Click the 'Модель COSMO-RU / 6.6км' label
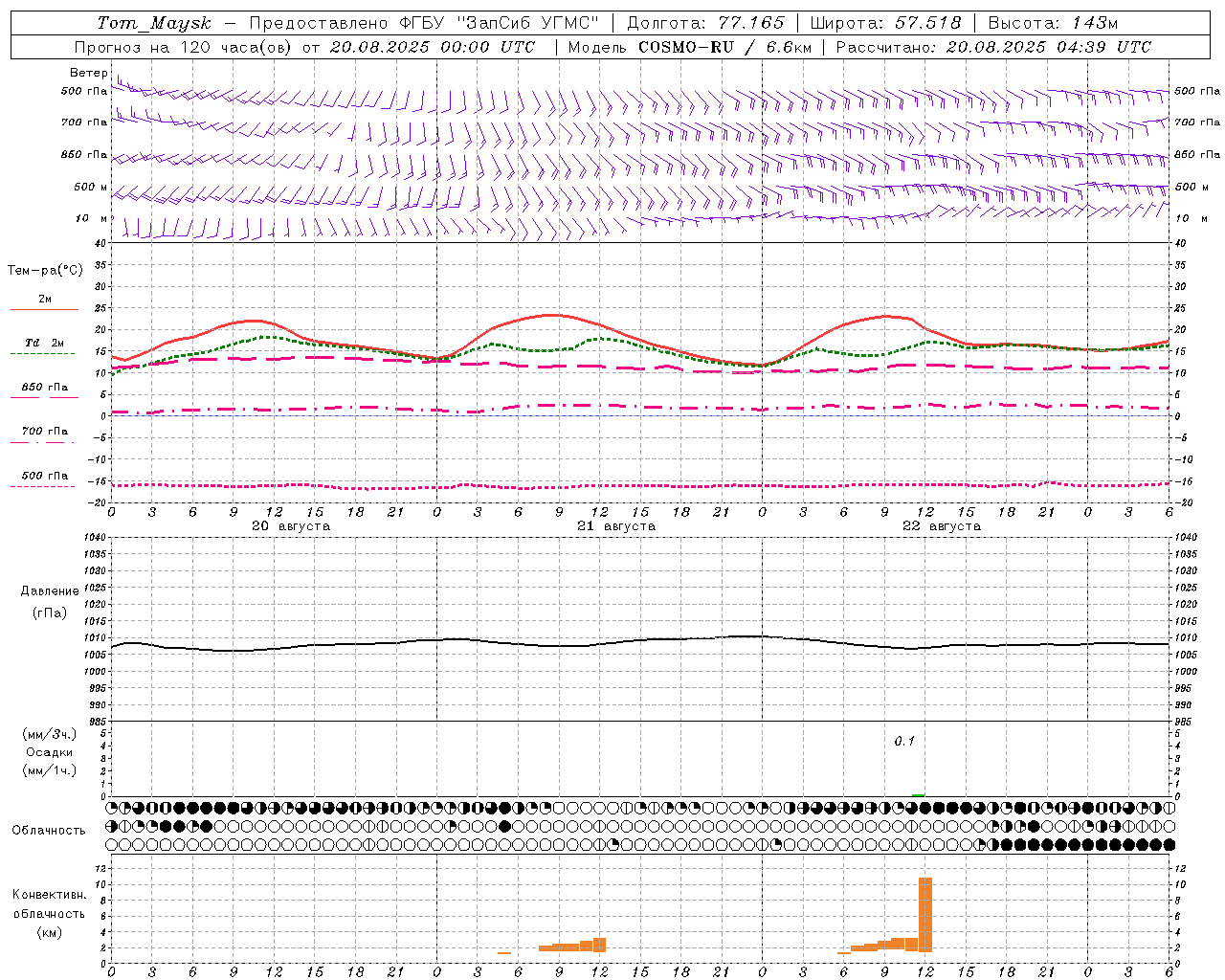This screenshot has width=1225, height=980. (689, 47)
